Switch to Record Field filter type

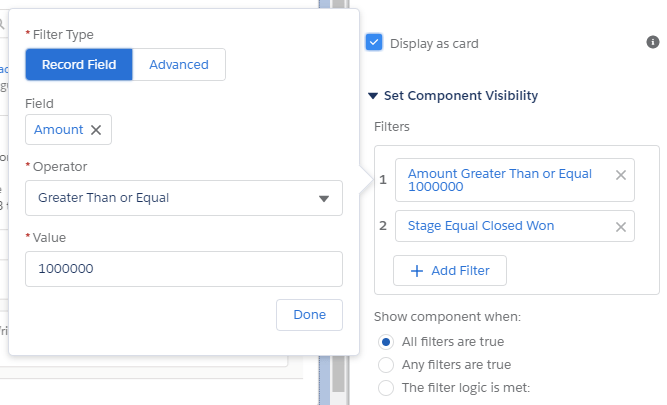point(79,65)
